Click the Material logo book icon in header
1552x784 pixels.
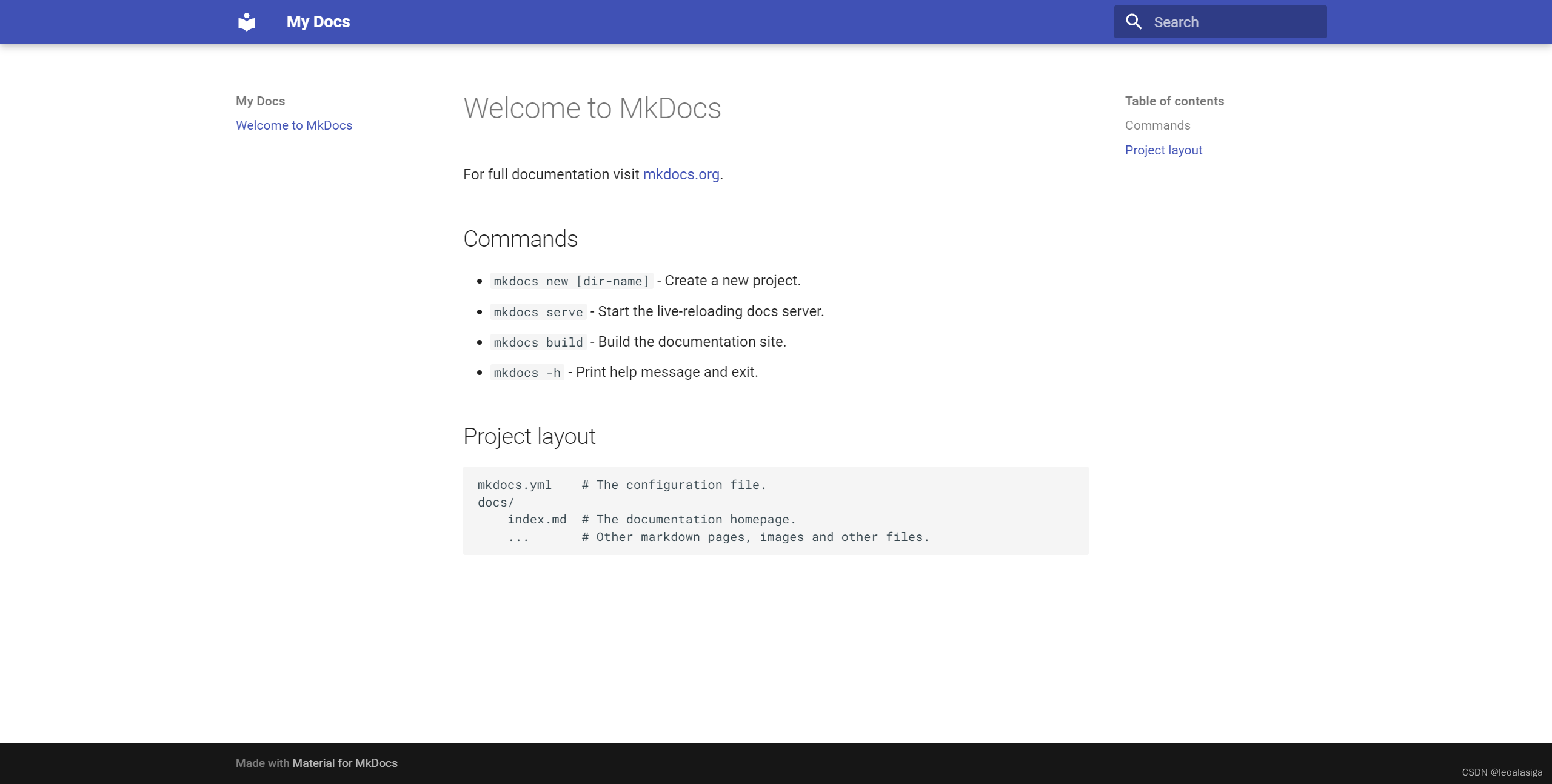coord(246,21)
